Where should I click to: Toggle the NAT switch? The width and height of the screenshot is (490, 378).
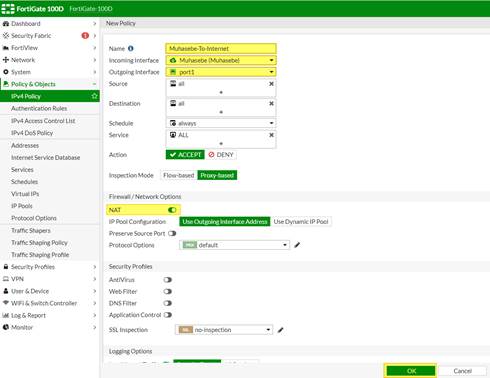172,210
